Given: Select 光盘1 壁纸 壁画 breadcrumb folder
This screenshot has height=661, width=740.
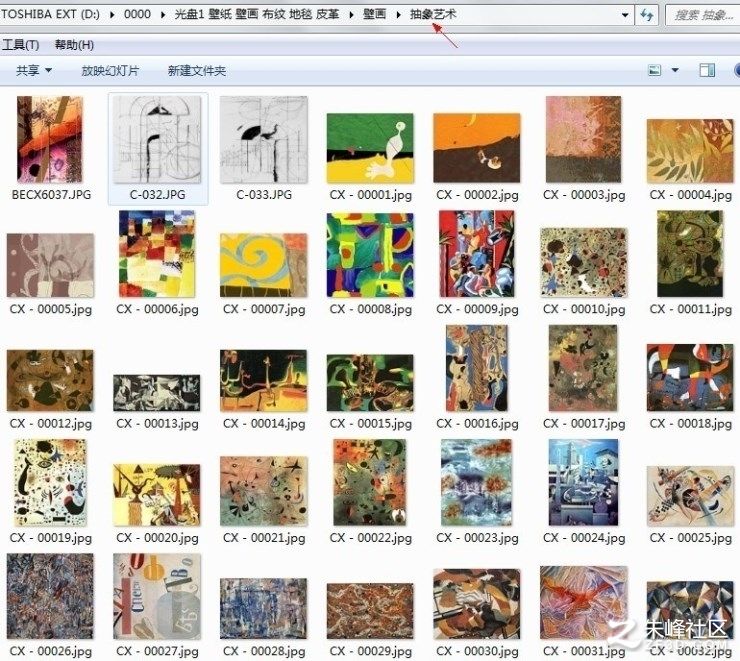Looking at the screenshot, I should [x=257, y=14].
